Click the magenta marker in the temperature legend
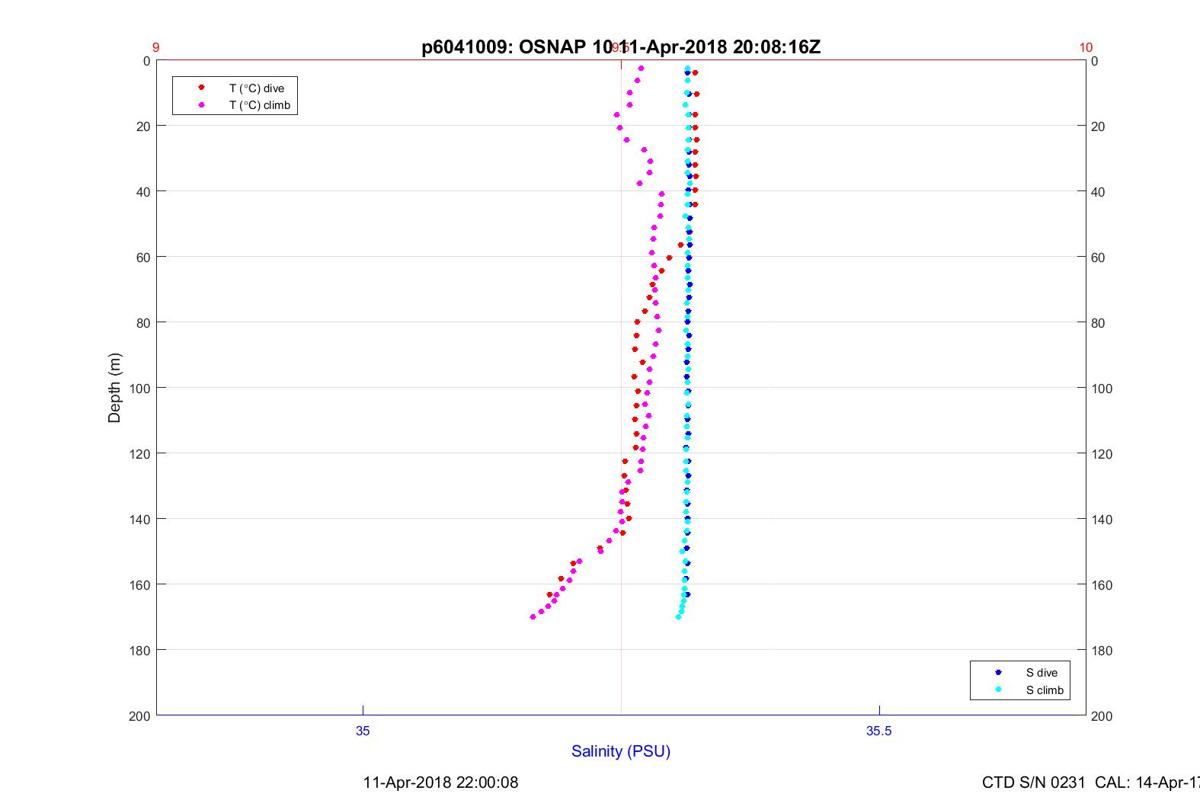The width and height of the screenshot is (1200, 804). (x=201, y=104)
